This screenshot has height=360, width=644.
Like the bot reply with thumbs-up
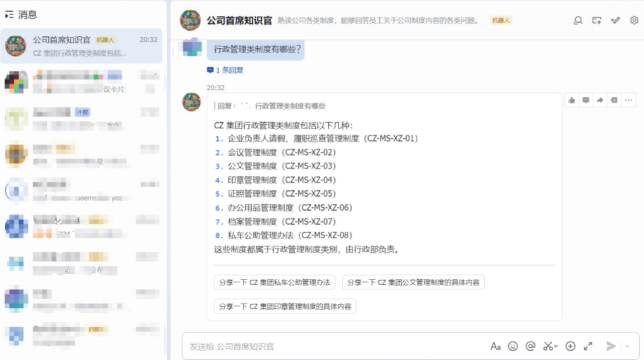pos(572,100)
